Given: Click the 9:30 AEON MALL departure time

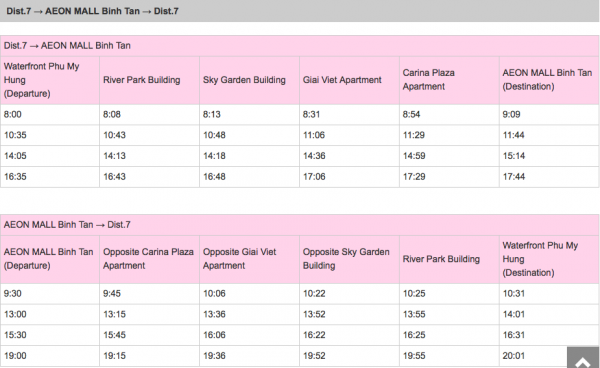Looking at the screenshot, I should click(50, 293).
